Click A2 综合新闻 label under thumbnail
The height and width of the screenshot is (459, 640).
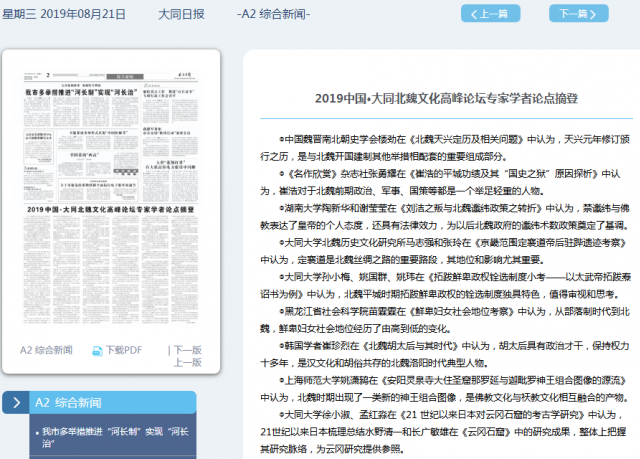pos(46,350)
